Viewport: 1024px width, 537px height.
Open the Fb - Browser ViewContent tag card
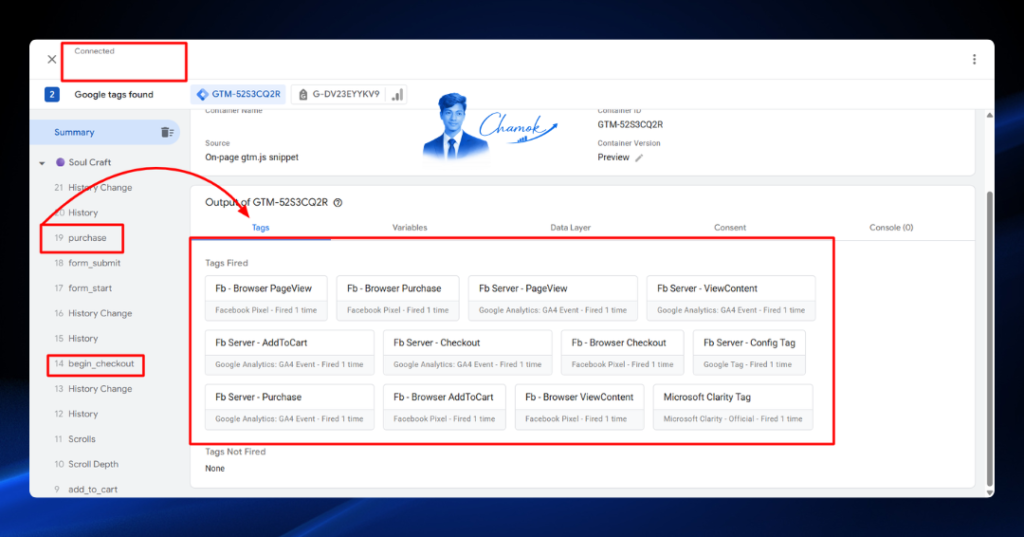pos(579,406)
